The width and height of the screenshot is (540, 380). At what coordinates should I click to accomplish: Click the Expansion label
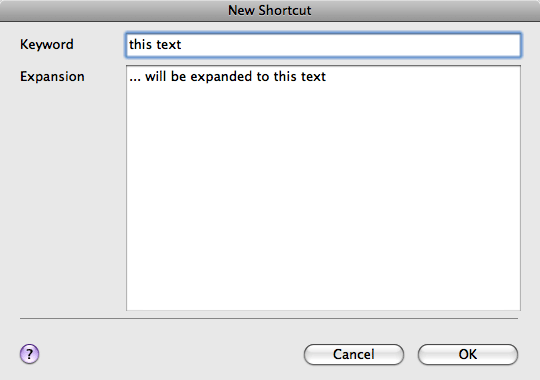coord(52,77)
